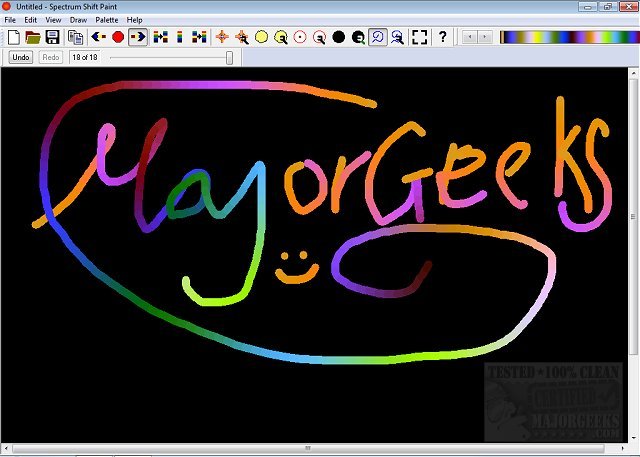Select the orange crosshair with magnifier tool
The height and width of the screenshot is (457, 640).
click(x=242, y=37)
